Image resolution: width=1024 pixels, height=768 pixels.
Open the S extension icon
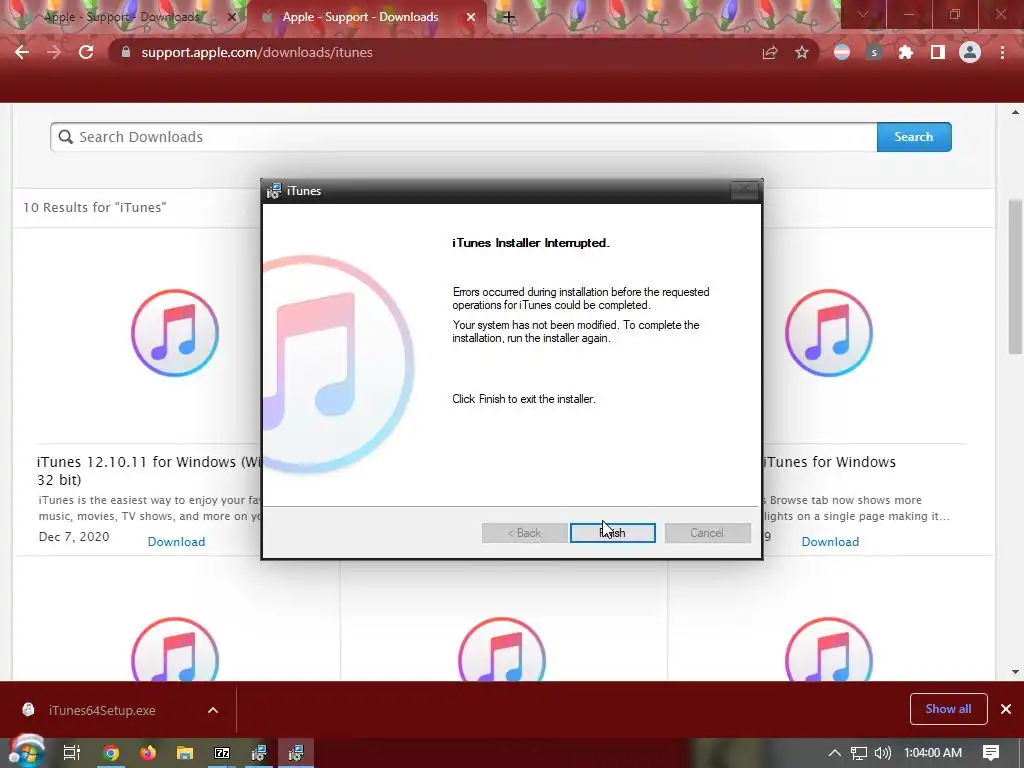point(874,52)
